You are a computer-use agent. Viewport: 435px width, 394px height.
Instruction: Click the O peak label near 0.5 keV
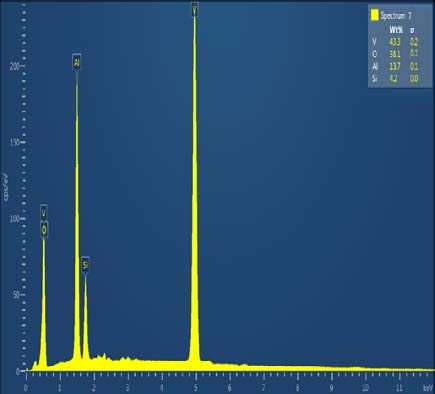pyautogui.click(x=44, y=230)
